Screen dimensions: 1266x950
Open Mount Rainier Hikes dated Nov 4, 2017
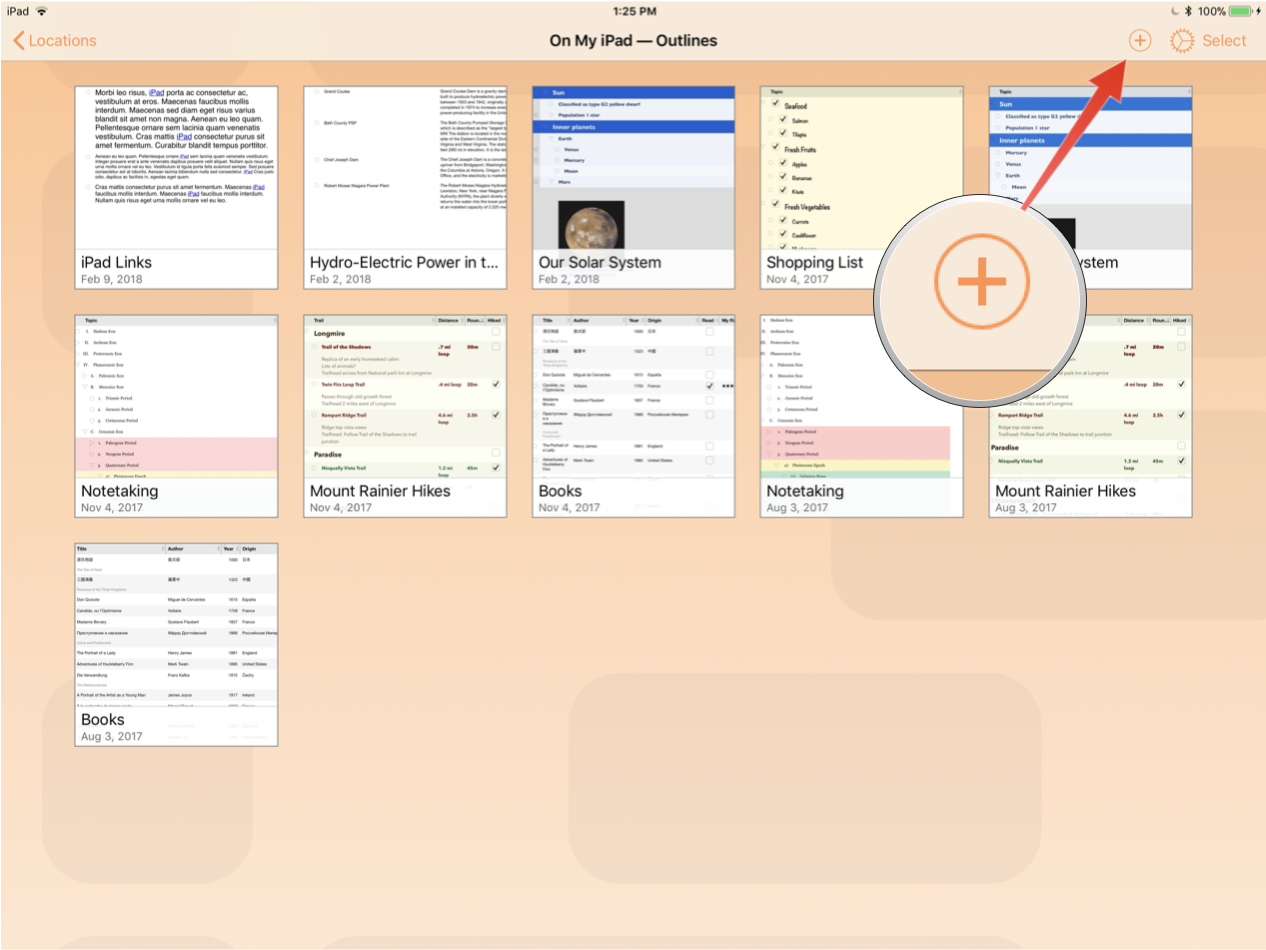[x=405, y=415]
